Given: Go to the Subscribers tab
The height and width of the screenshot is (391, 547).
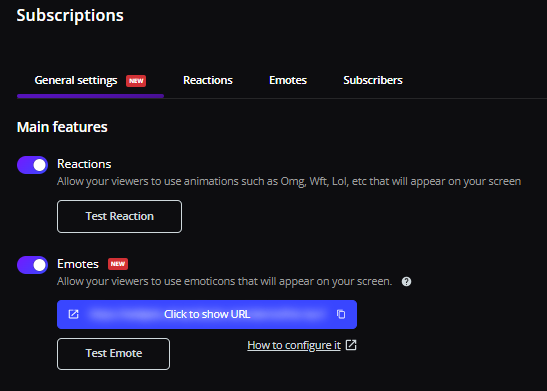Looking at the screenshot, I should click(373, 80).
